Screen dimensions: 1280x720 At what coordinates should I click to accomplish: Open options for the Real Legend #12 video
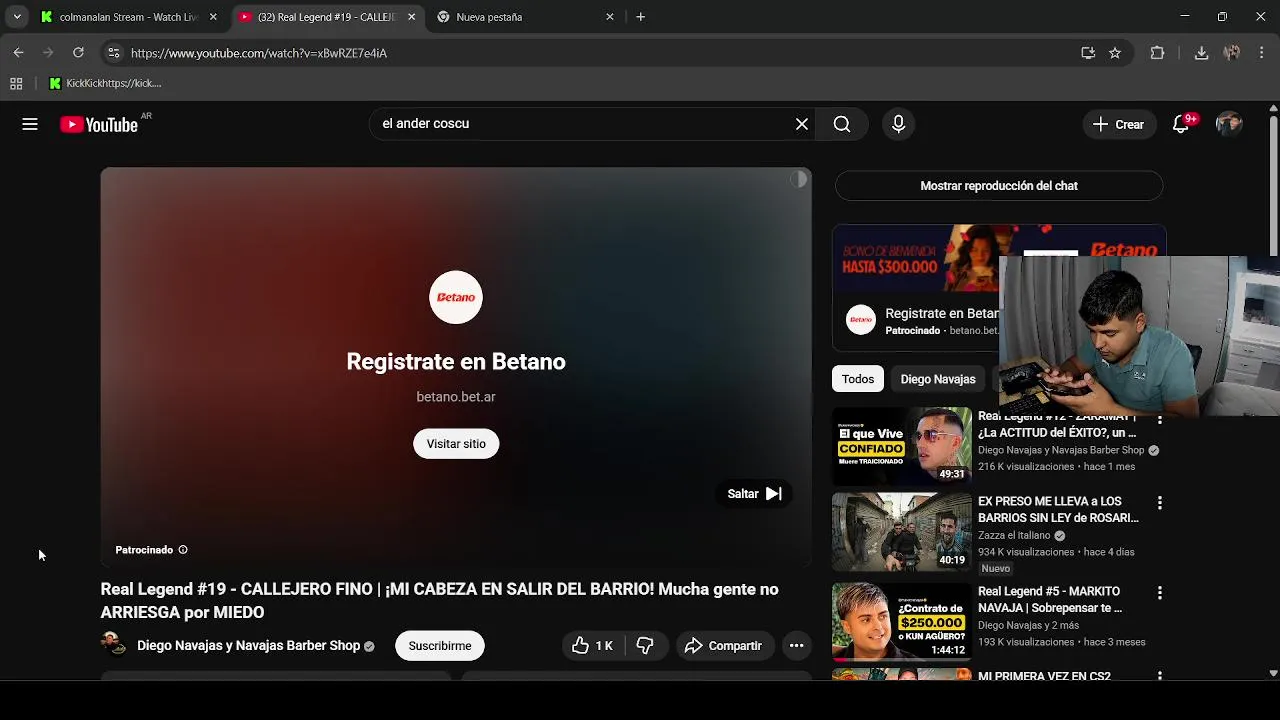[1160, 420]
